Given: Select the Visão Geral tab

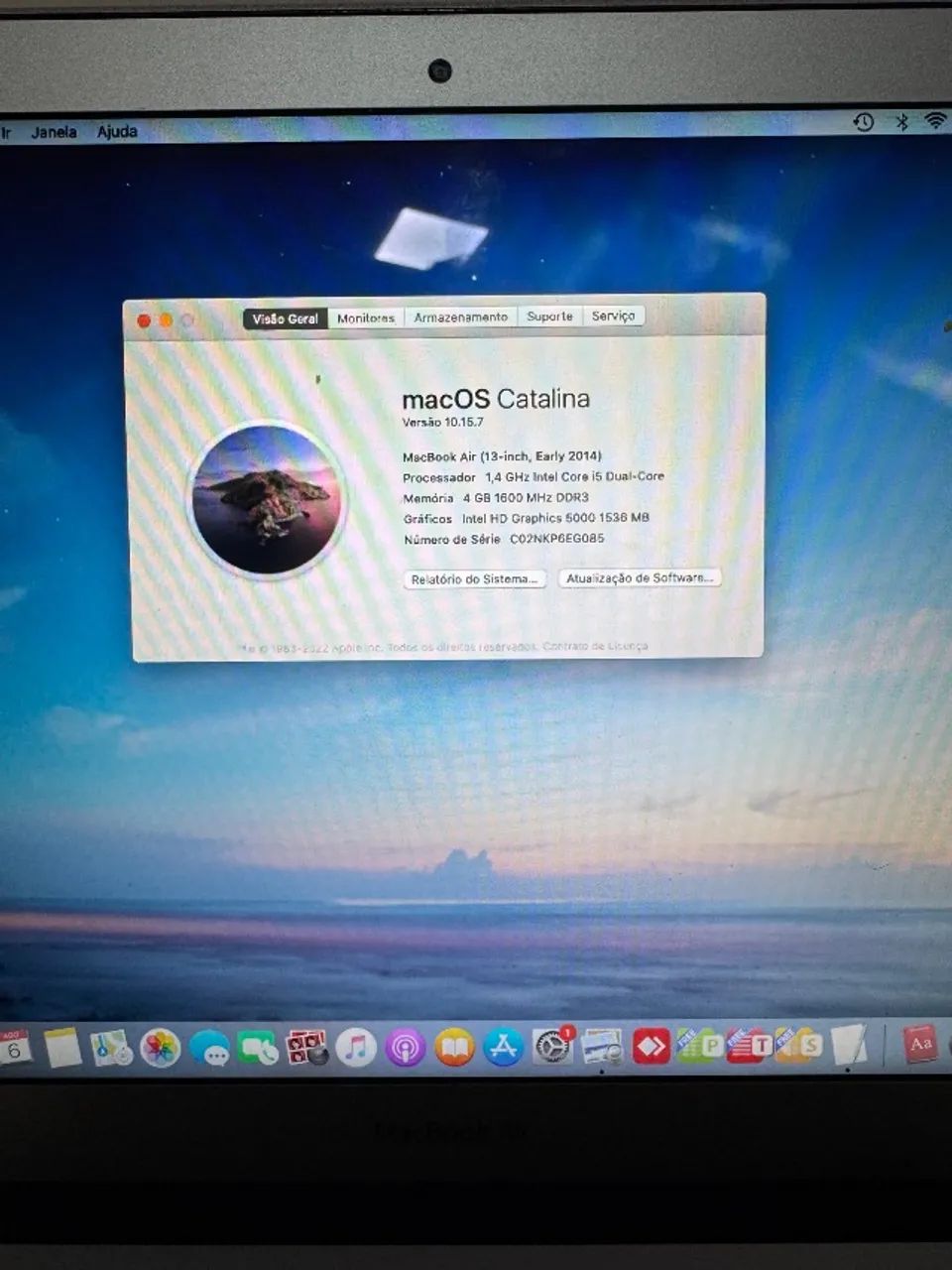Looking at the screenshot, I should (286, 318).
